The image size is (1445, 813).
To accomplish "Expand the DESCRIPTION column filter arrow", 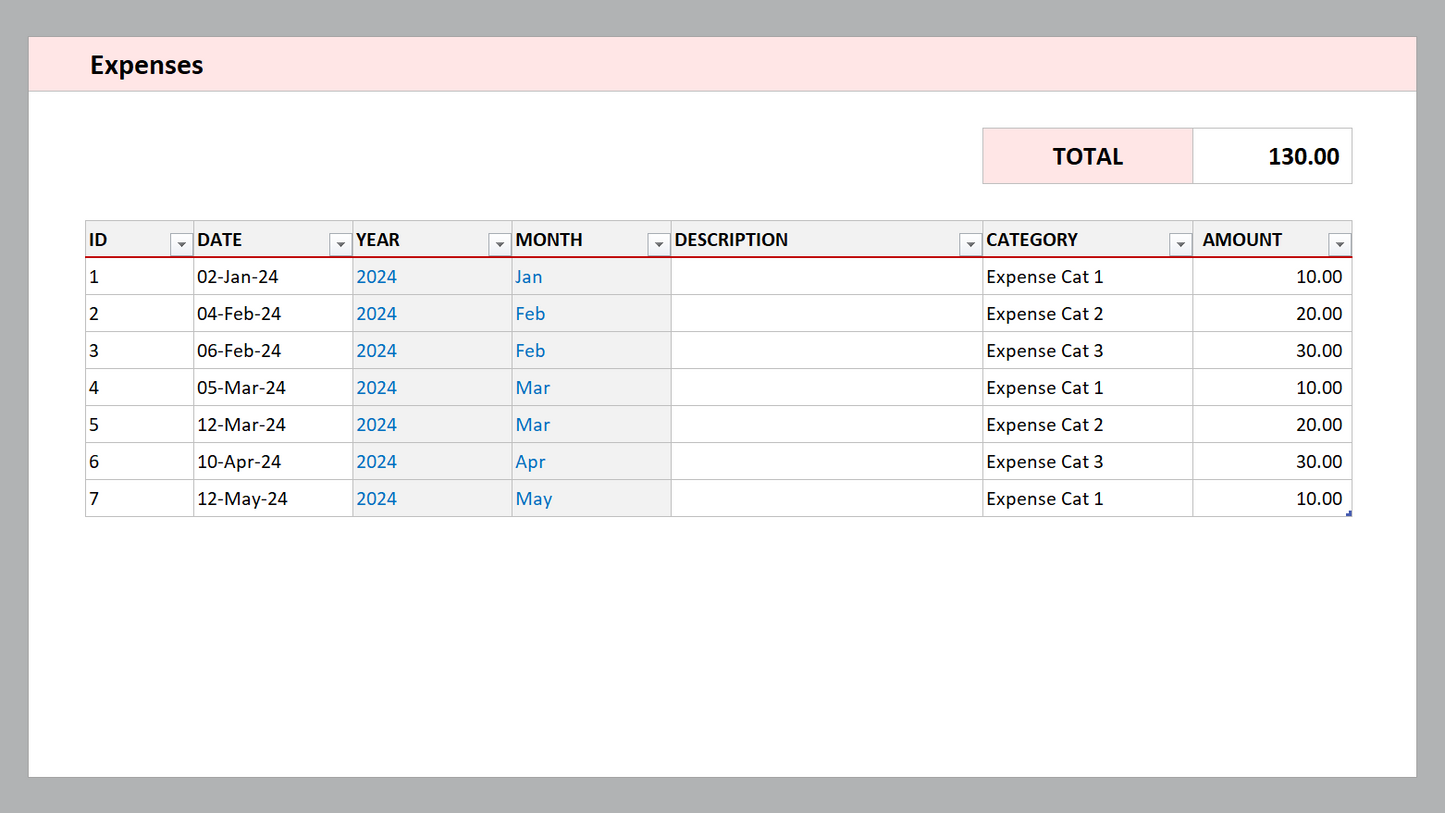I will tap(969, 244).
